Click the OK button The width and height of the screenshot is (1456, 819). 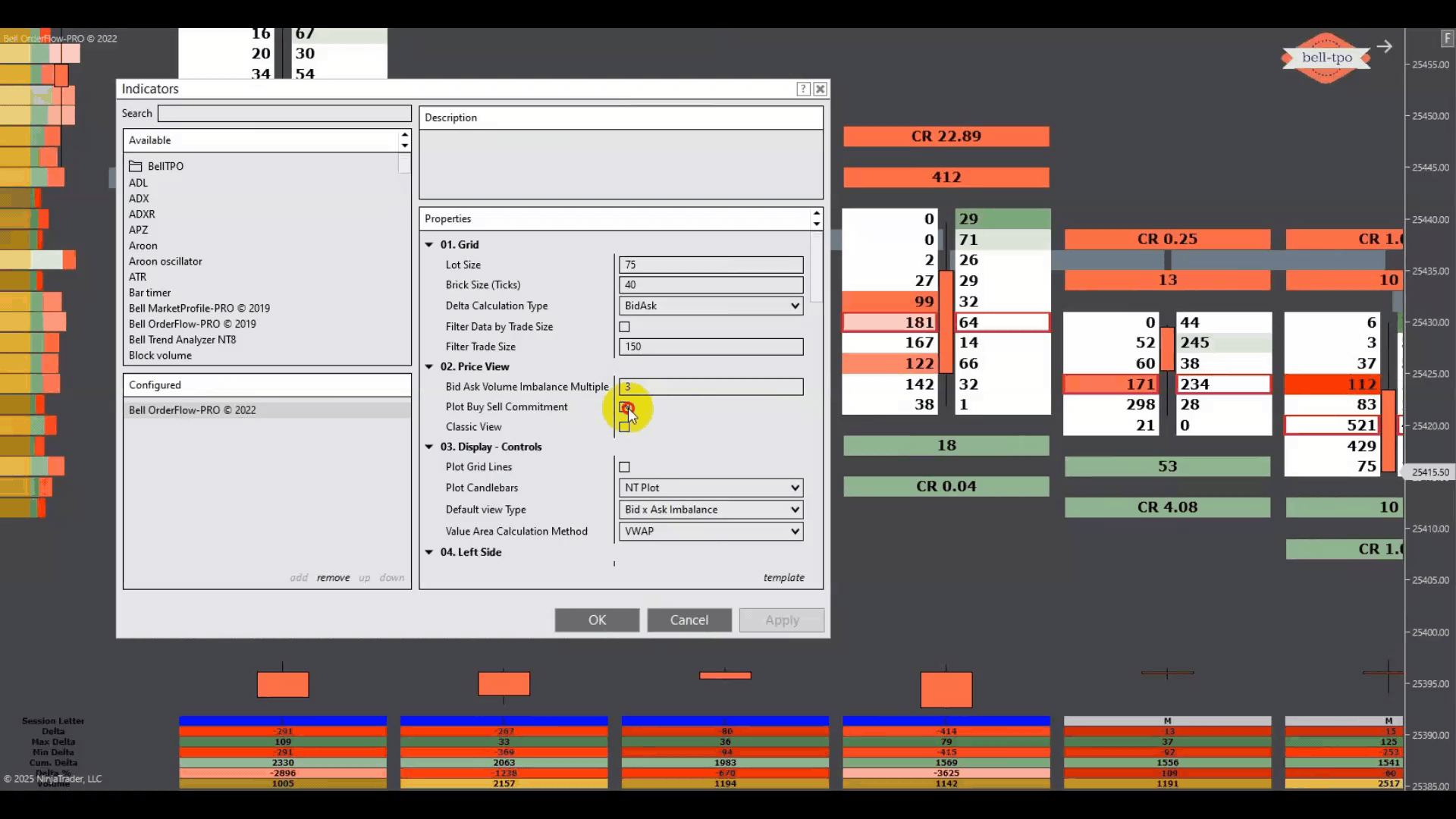point(597,620)
